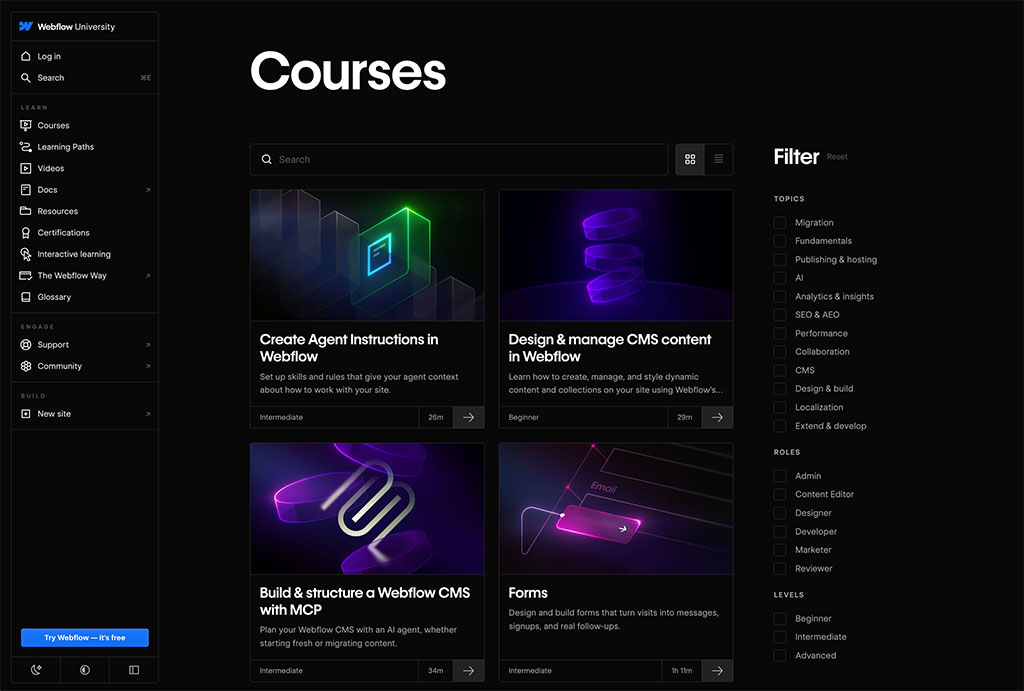Click the Community icon
This screenshot has width=1024, height=691.
tap(25, 366)
